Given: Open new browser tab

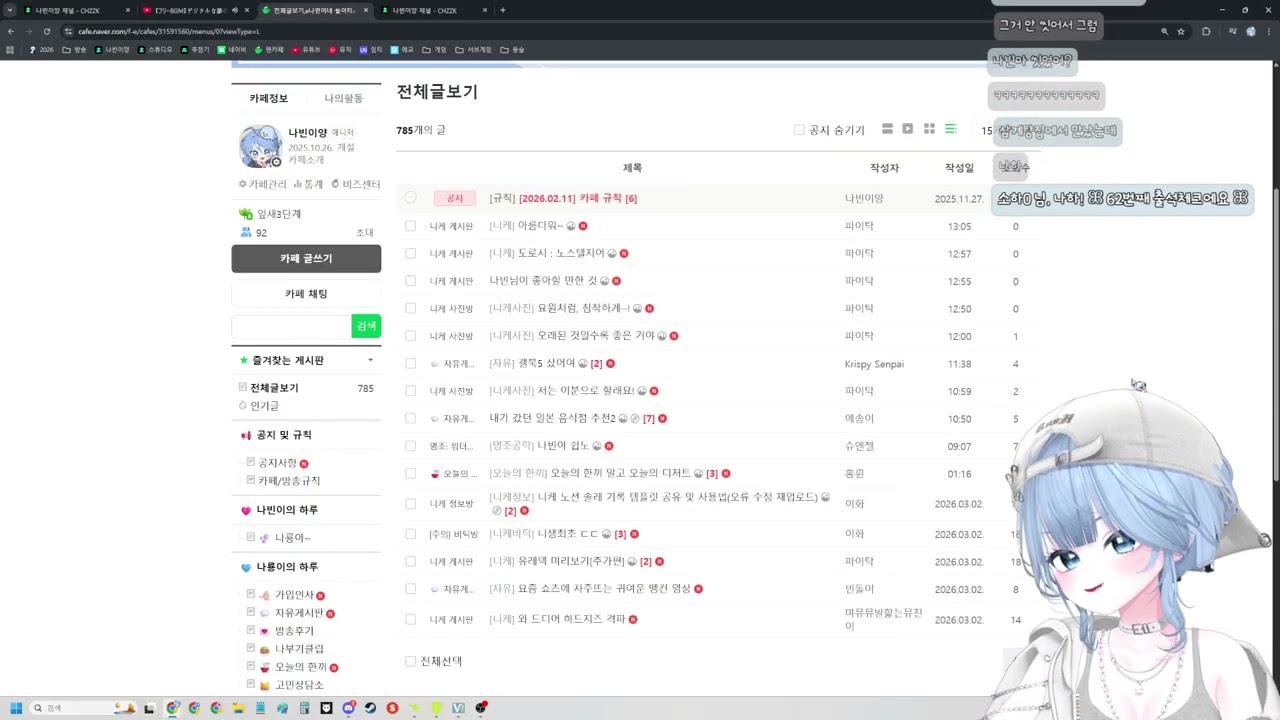Looking at the screenshot, I should coord(502,10).
